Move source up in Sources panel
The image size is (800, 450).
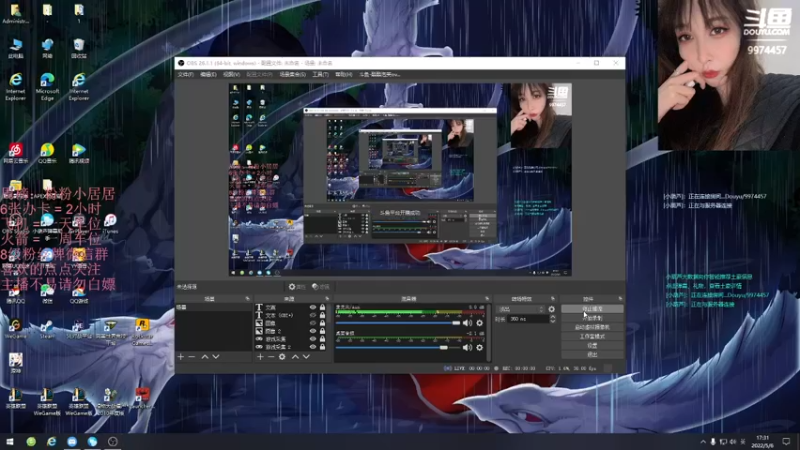tap(295, 357)
